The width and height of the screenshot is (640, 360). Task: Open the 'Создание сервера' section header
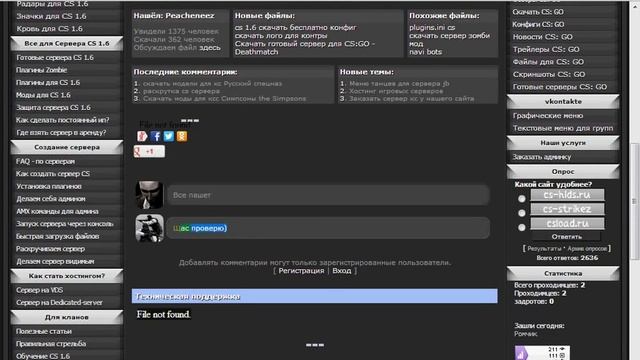(x=67, y=147)
